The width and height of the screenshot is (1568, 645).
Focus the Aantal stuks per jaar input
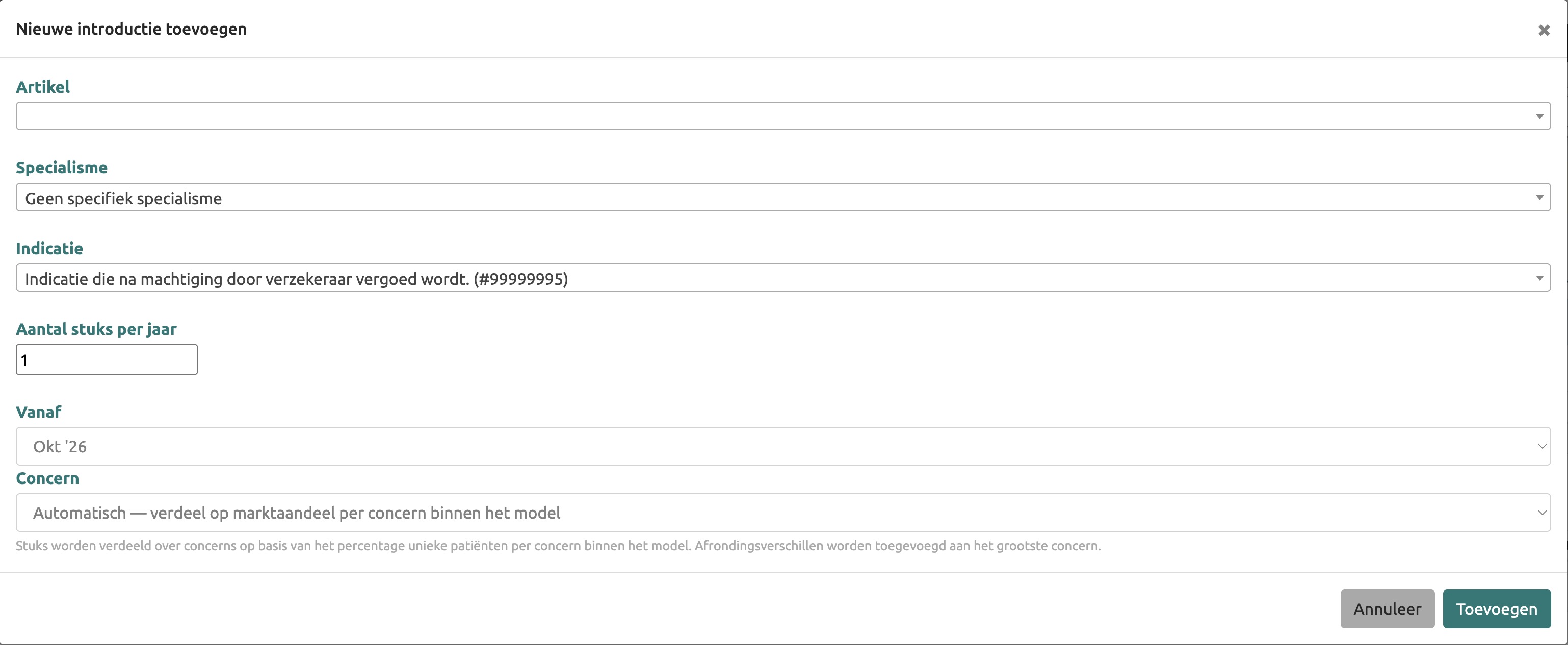107,360
